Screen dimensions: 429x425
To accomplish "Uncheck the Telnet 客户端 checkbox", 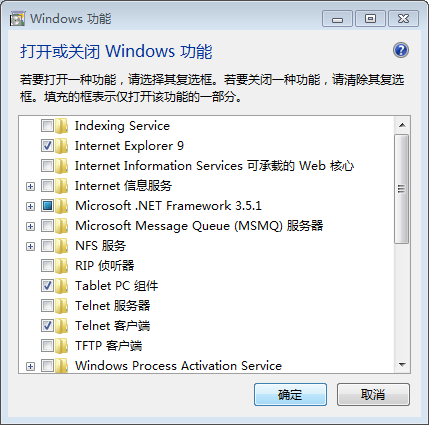I will point(47,326).
